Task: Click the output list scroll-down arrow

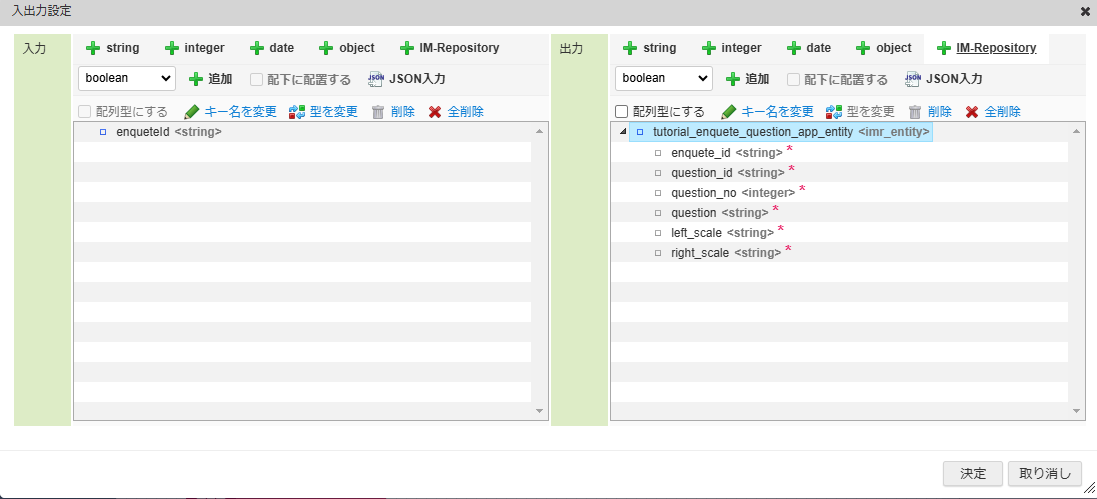Action: coord(1076,411)
